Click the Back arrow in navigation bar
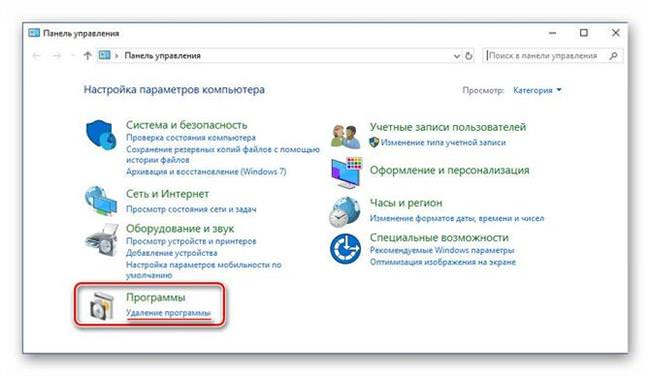This screenshot has width=650, height=376. point(36,56)
